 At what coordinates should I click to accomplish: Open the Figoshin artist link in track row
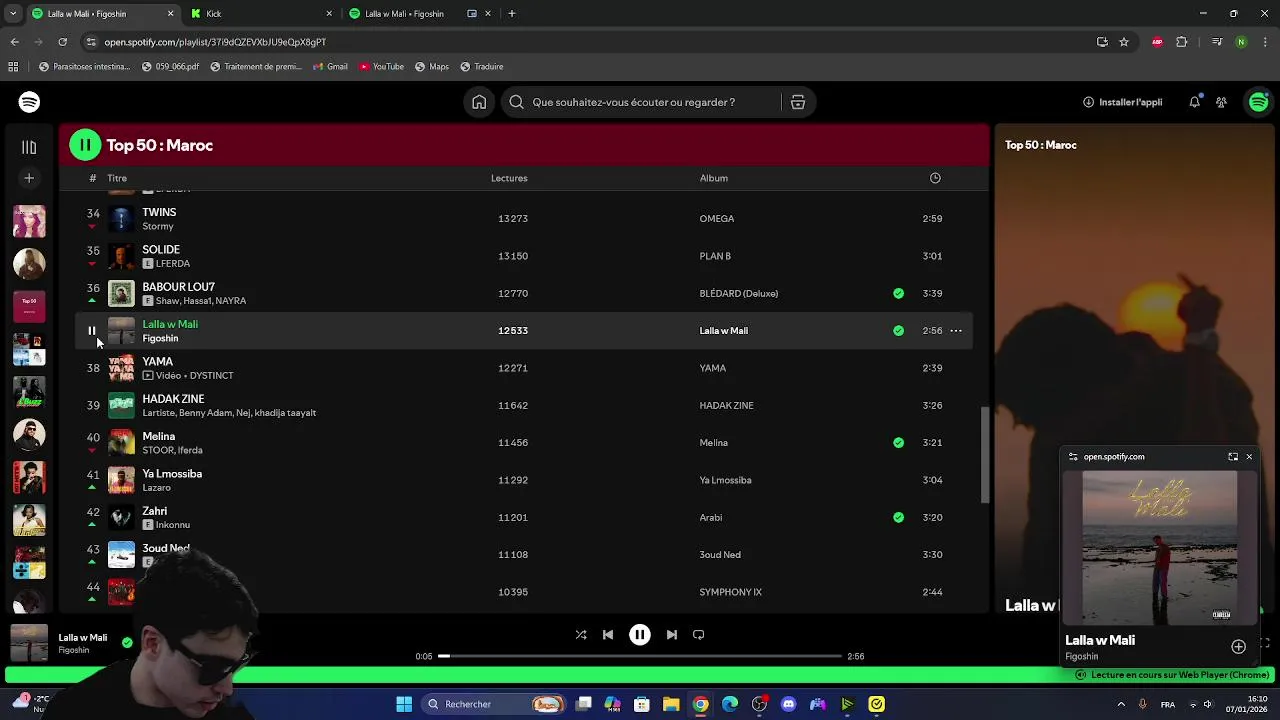[x=160, y=339]
